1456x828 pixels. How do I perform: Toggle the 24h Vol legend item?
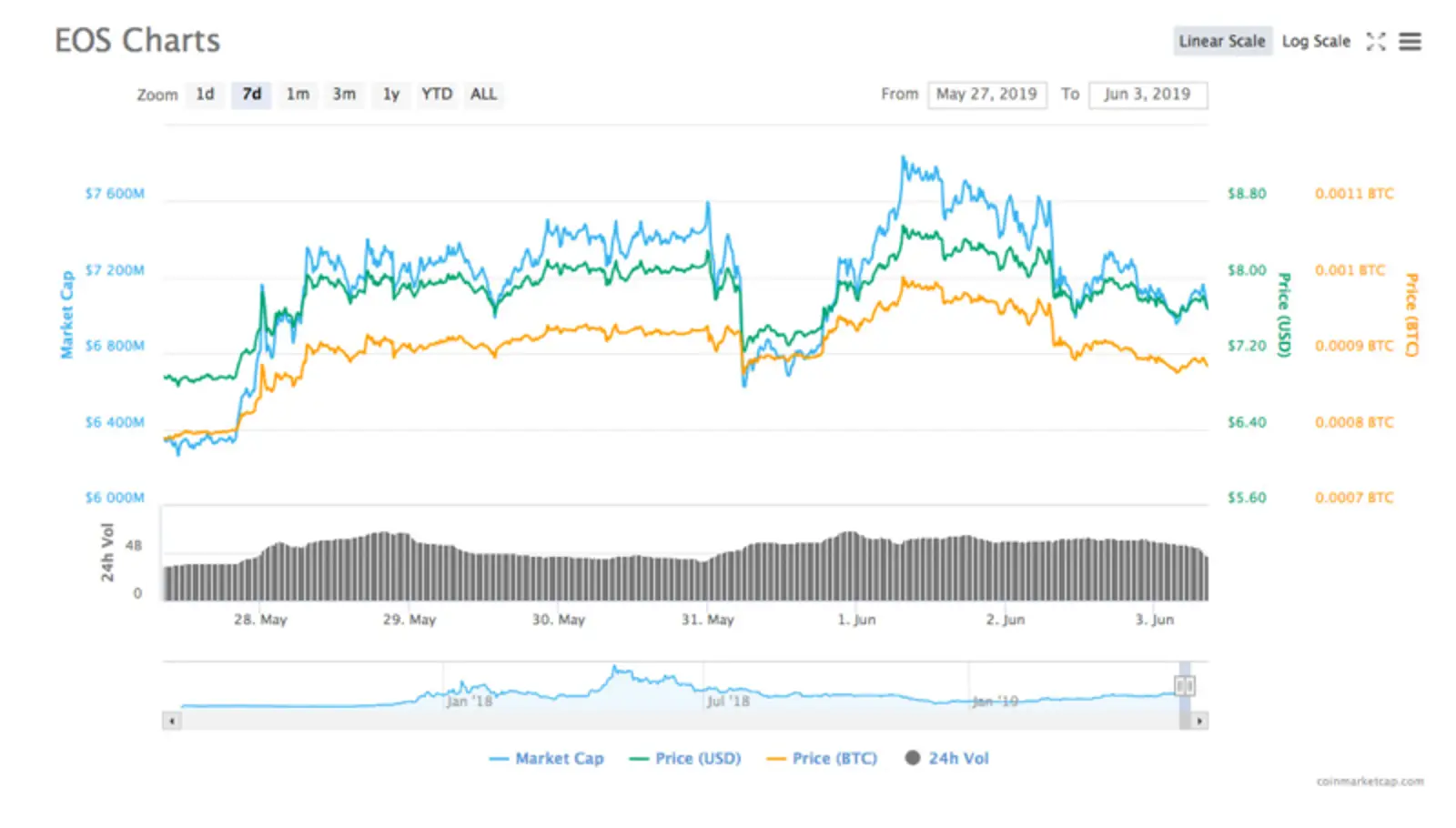click(x=947, y=758)
